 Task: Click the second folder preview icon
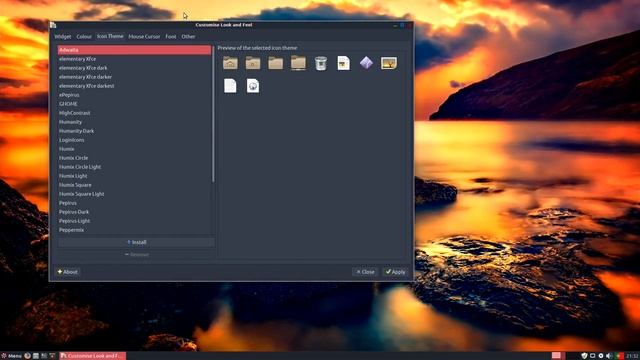pyautogui.click(x=253, y=63)
